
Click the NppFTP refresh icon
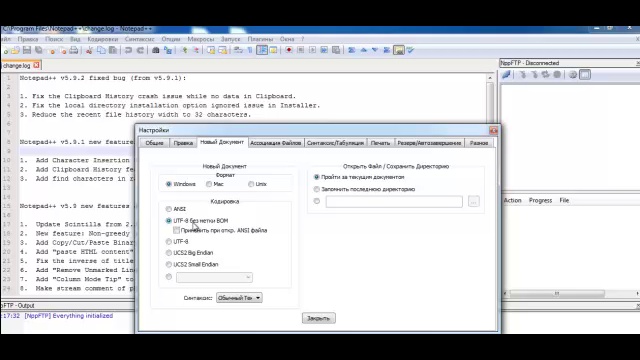[x=545, y=75]
